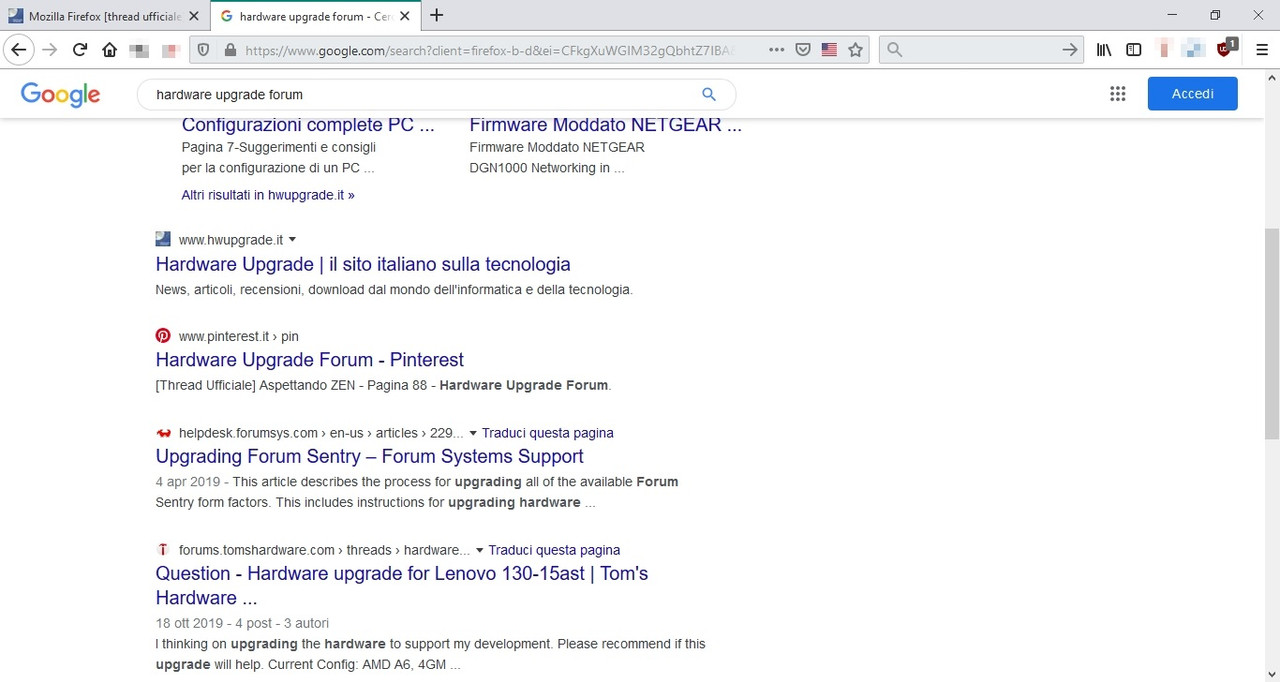Click the US flag icon in the address bar
Viewport: 1280px width, 682px height.
829,50
